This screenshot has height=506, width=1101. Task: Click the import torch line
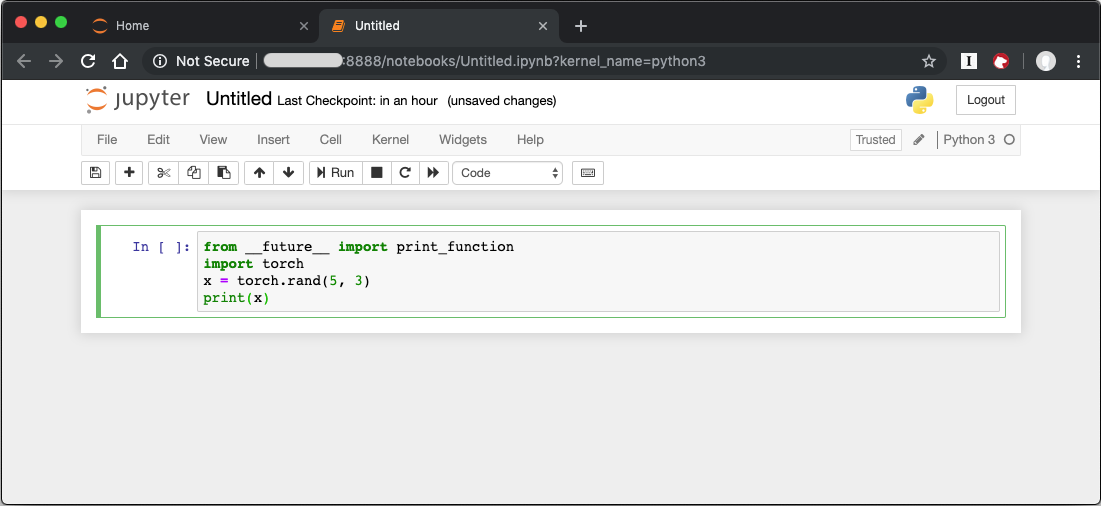[253, 264]
